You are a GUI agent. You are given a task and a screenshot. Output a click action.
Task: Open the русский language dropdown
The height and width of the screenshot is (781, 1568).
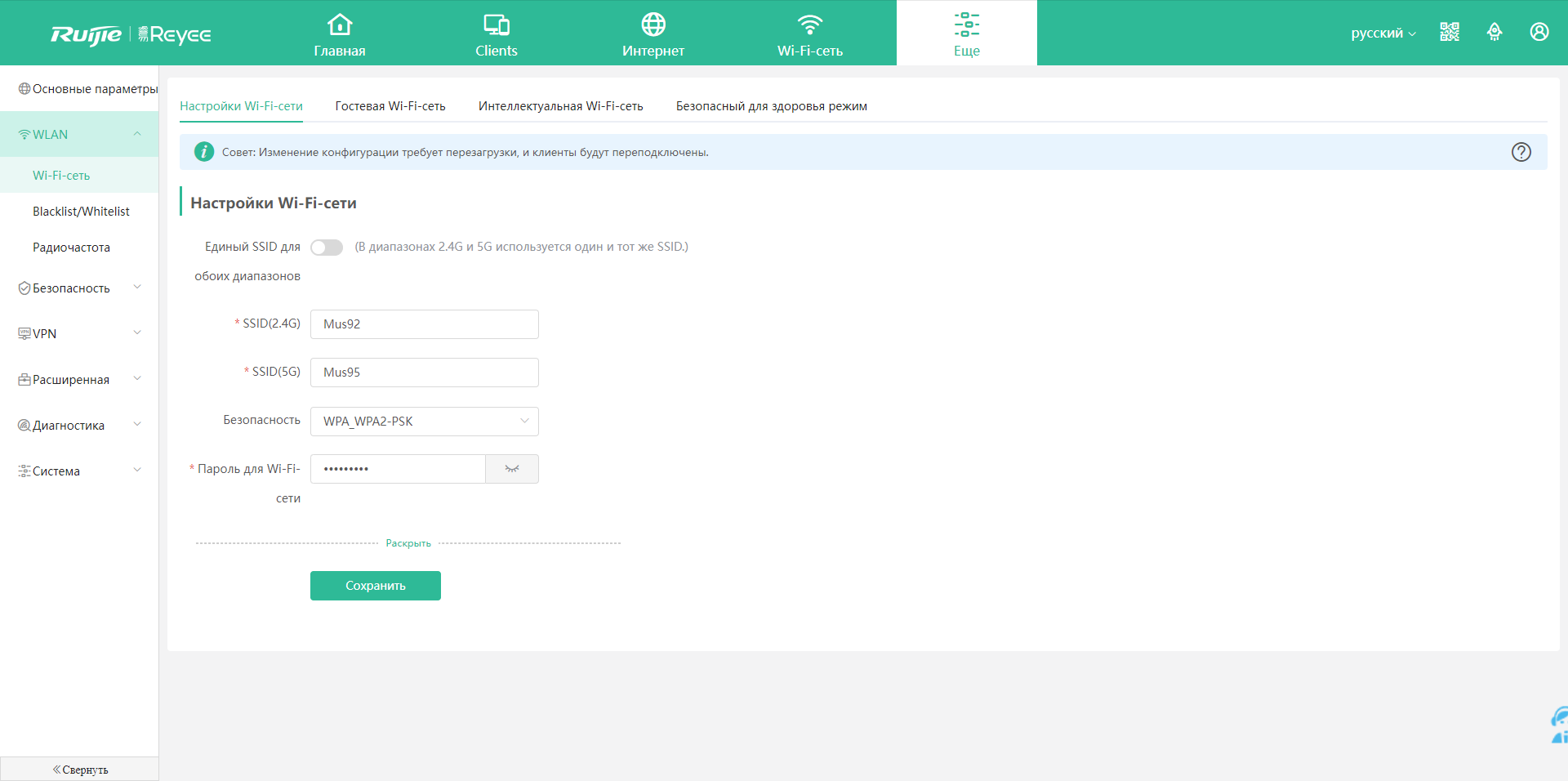click(1383, 33)
